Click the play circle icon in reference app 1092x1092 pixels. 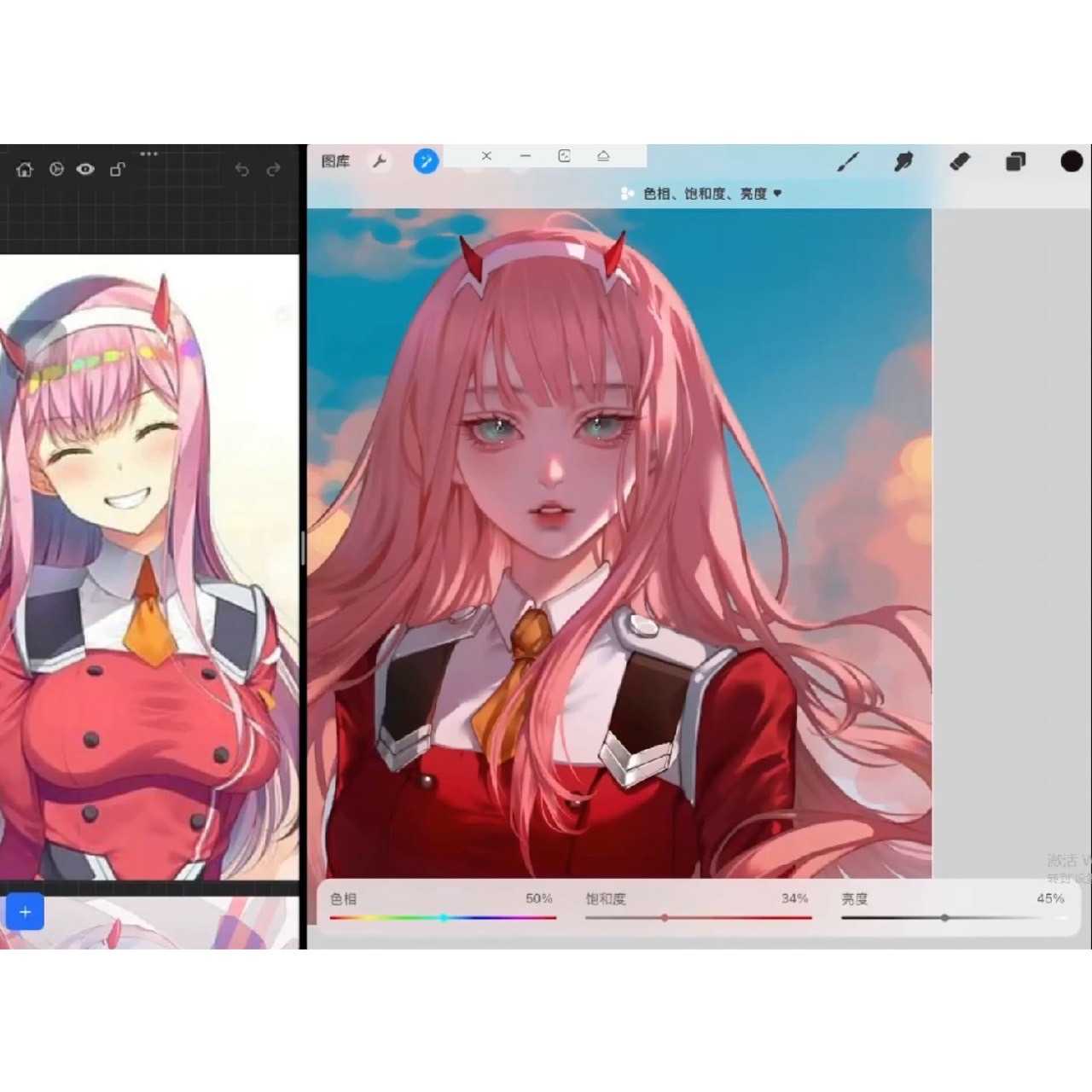[x=56, y=169]
